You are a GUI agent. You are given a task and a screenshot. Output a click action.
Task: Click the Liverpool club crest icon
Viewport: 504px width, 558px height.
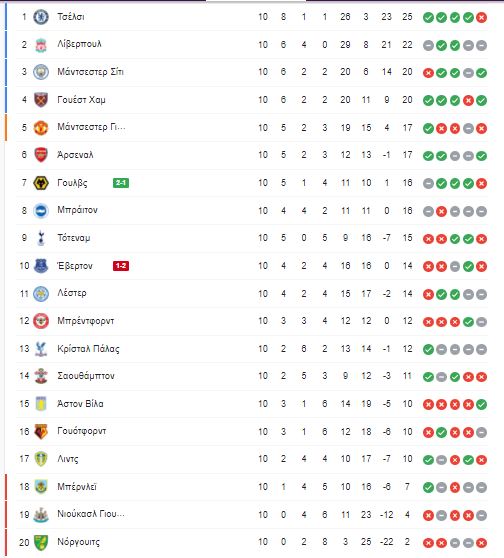41,45
